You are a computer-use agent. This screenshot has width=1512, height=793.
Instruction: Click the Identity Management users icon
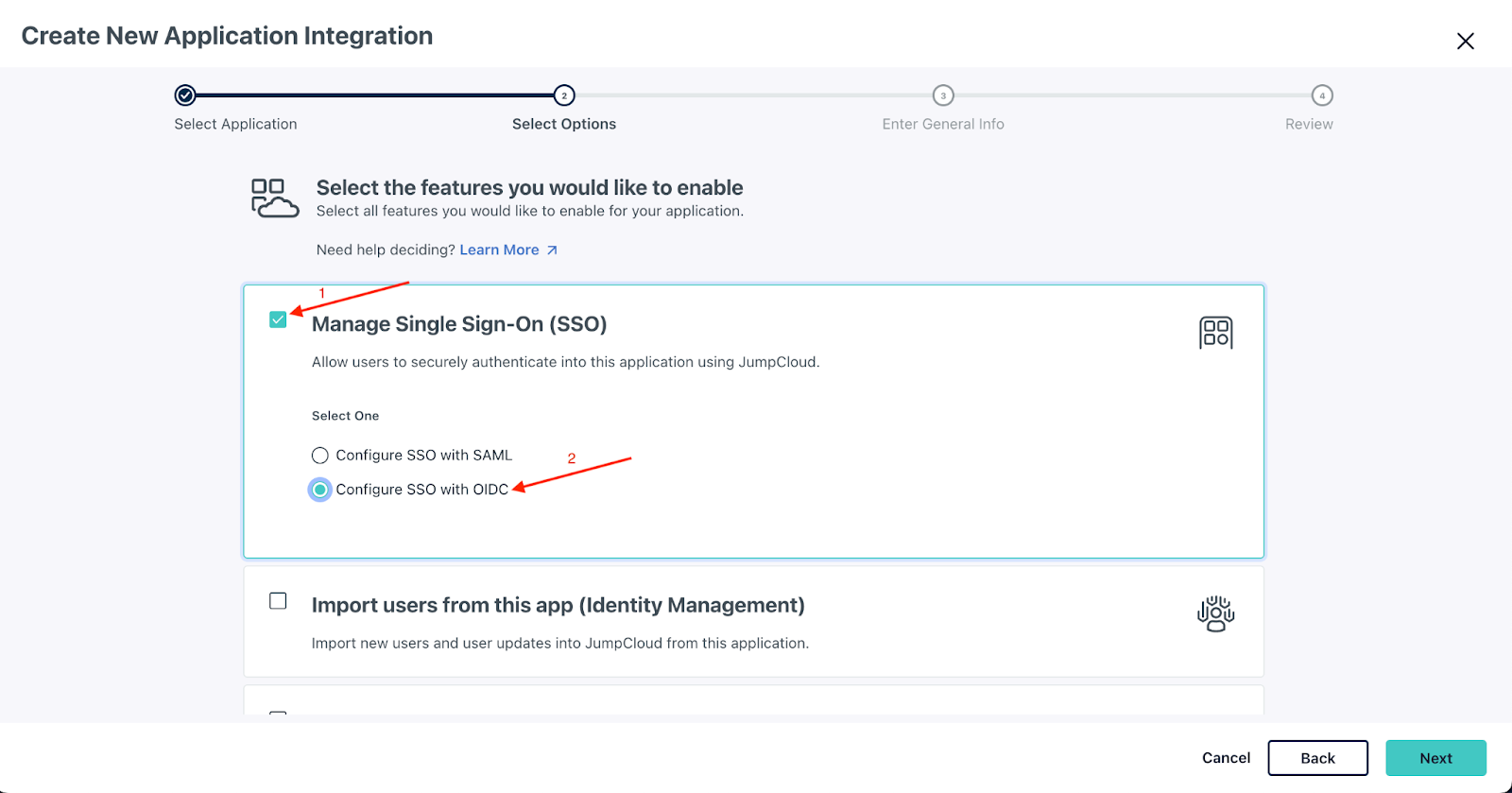click(x=1216, y=613)
